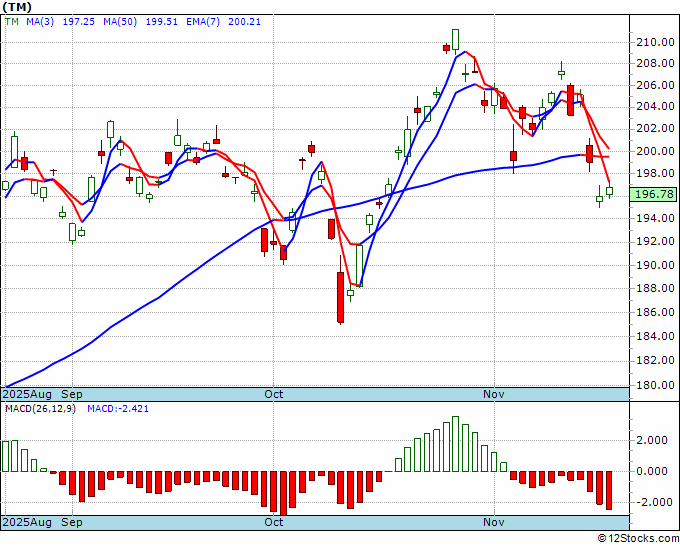680x546 pixels.
Task: Click the 184.00 price axis label
Action: point(655,336)
